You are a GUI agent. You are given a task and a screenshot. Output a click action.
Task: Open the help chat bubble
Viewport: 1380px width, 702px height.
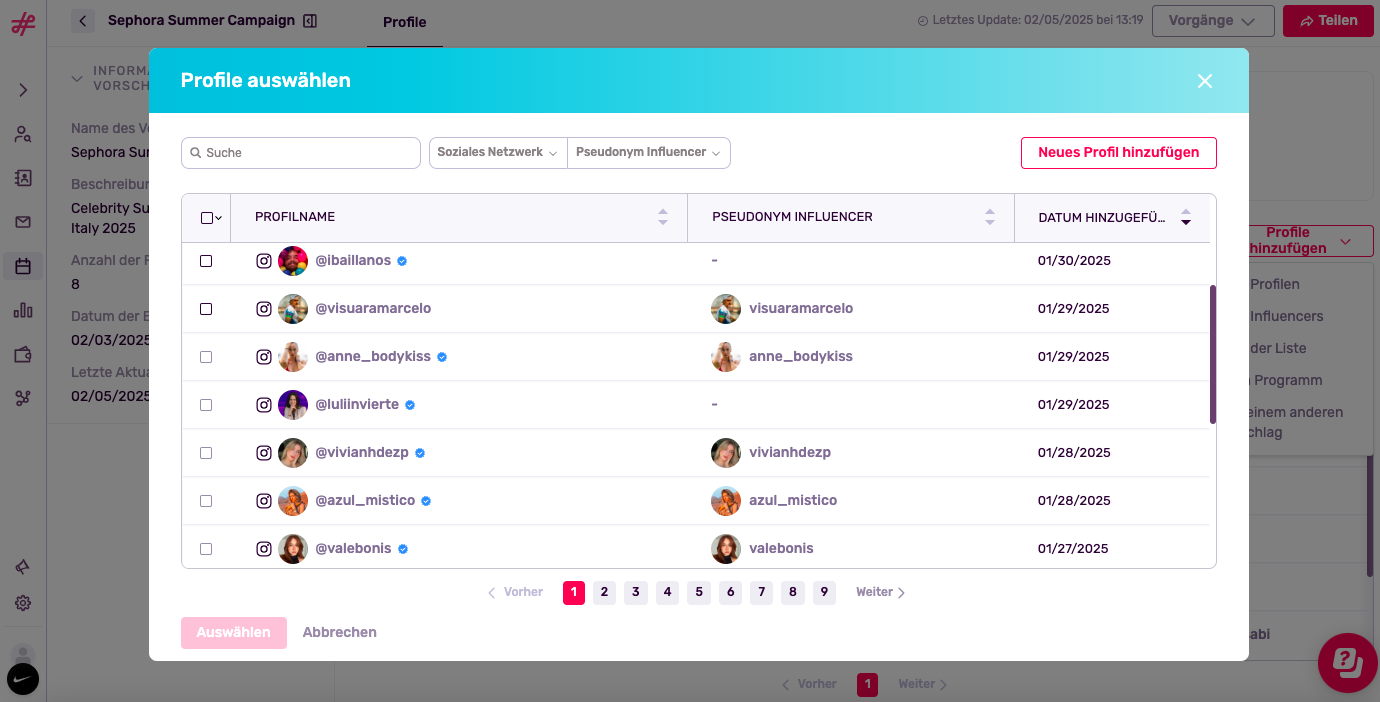click(x=1347, y=662)
